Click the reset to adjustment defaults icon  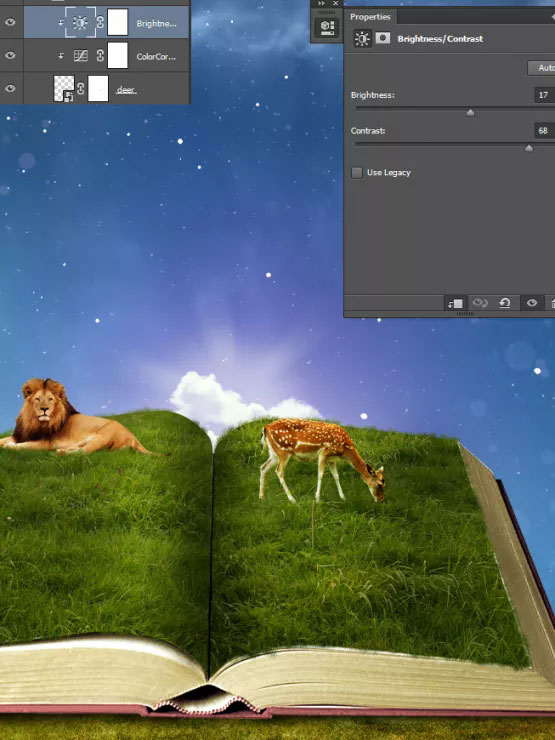505,303
